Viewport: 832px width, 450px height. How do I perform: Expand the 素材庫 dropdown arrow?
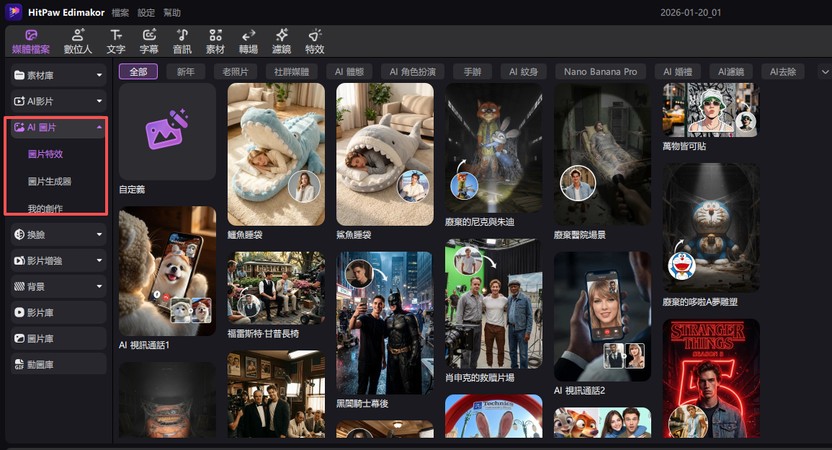point(99,75)
